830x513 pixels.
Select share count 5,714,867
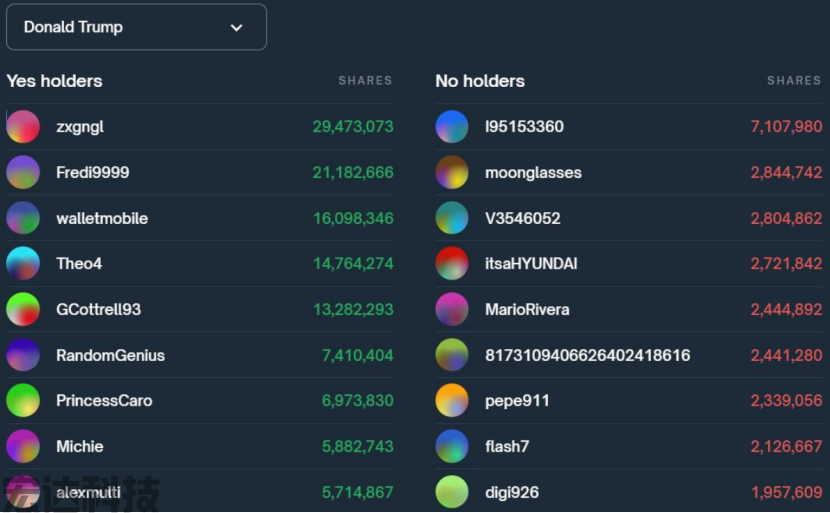tap(357, 492)
